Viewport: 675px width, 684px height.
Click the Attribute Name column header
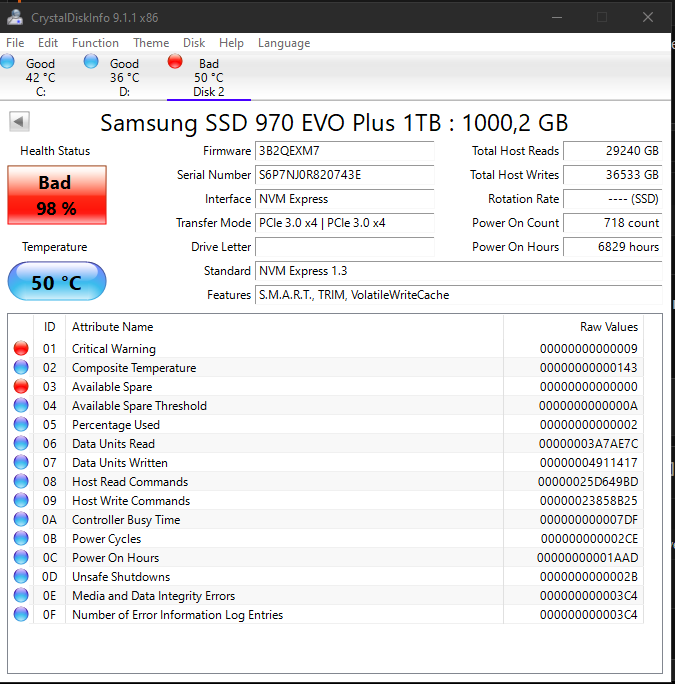click(284, 327)
